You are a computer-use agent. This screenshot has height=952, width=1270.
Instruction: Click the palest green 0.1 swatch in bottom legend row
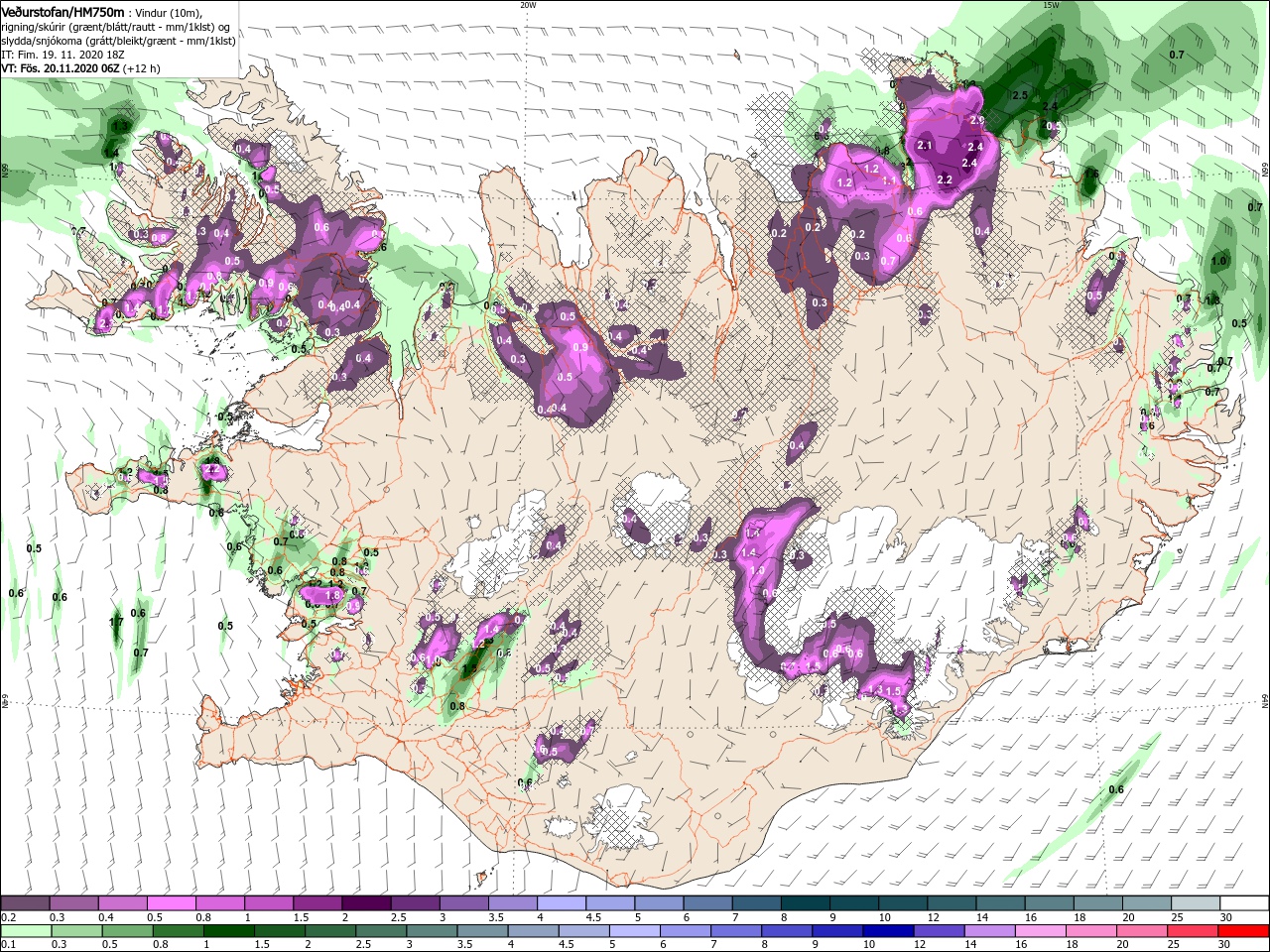click(x=26, y=931)
